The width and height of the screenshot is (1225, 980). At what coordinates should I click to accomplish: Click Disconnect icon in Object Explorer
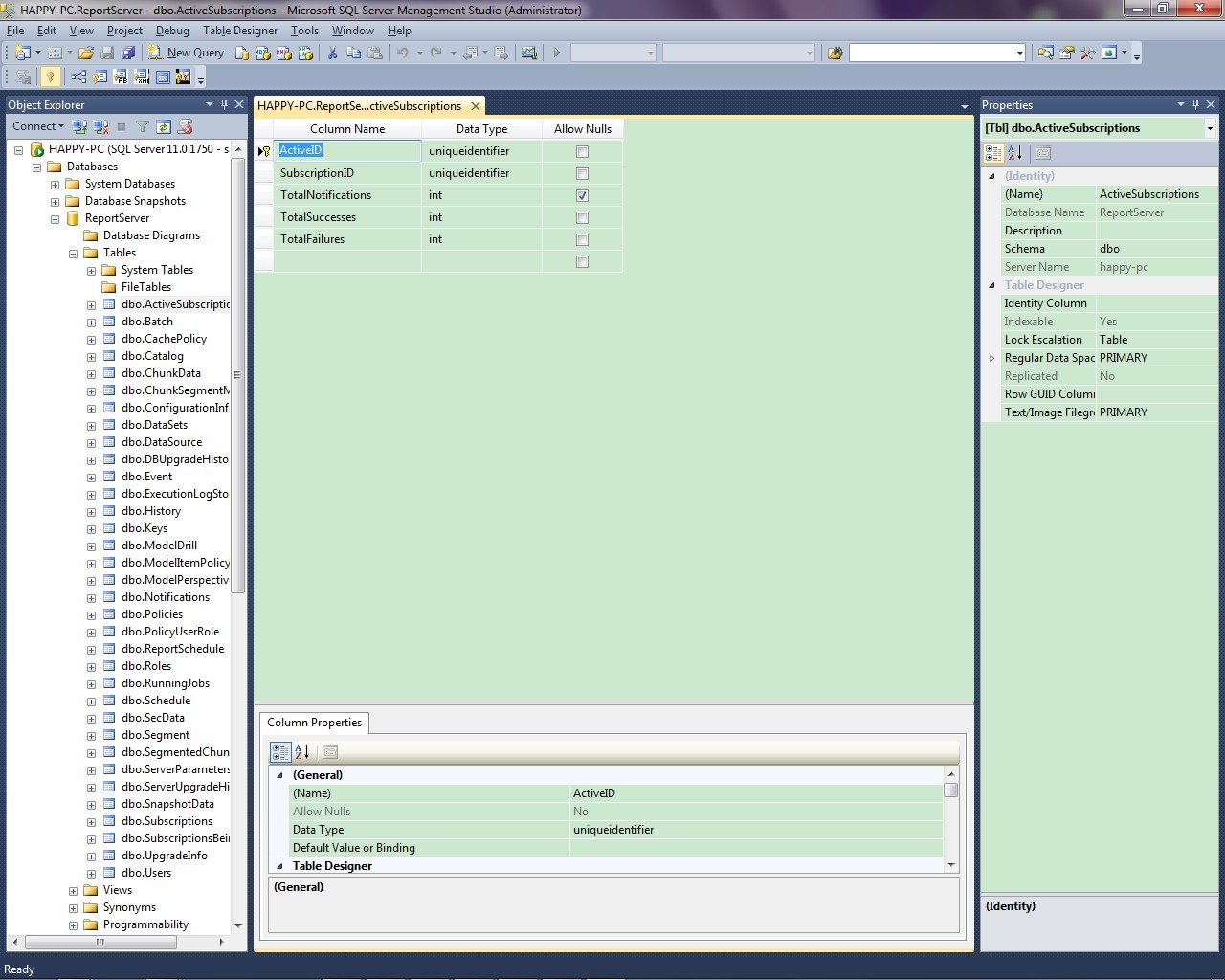(100, 126)
